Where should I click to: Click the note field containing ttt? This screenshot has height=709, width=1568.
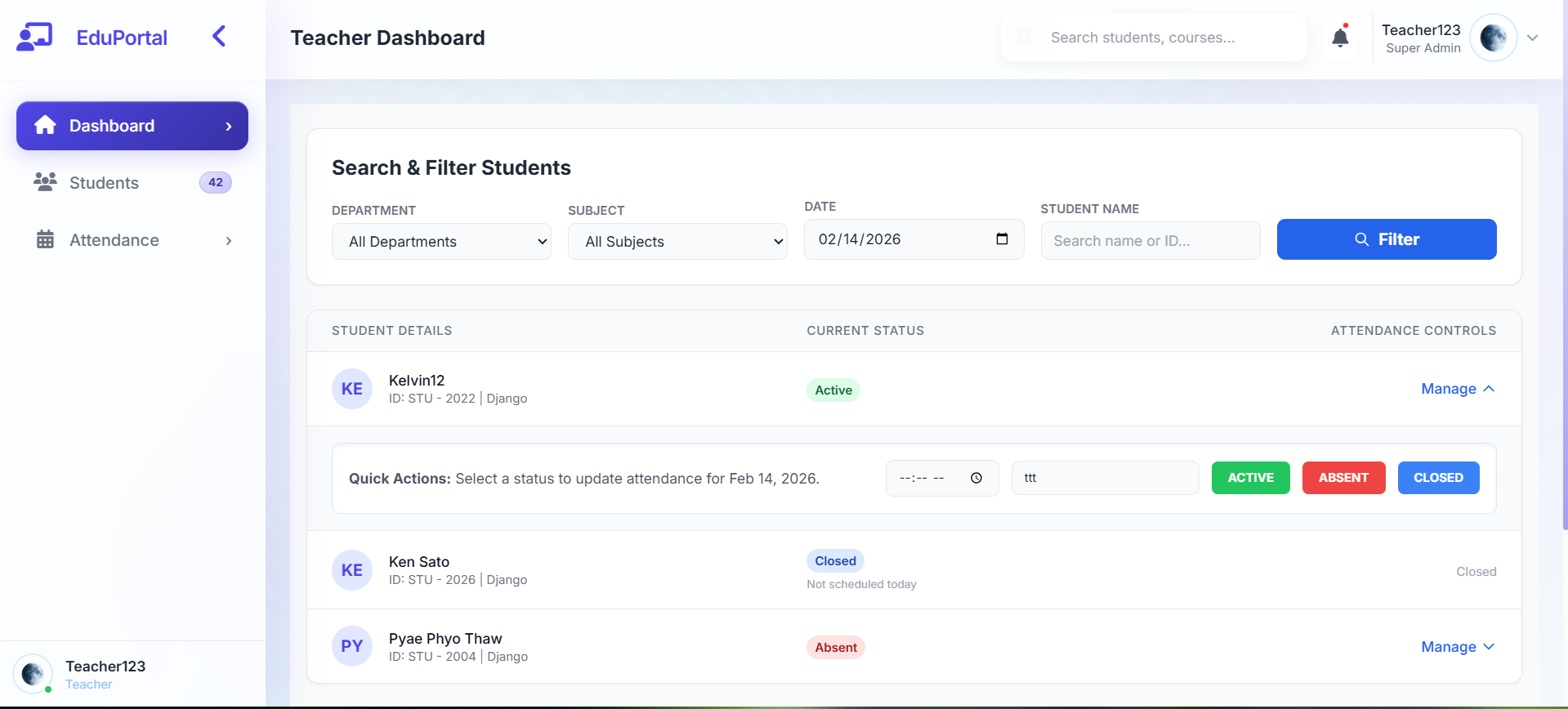click(x=1106, y=478)
